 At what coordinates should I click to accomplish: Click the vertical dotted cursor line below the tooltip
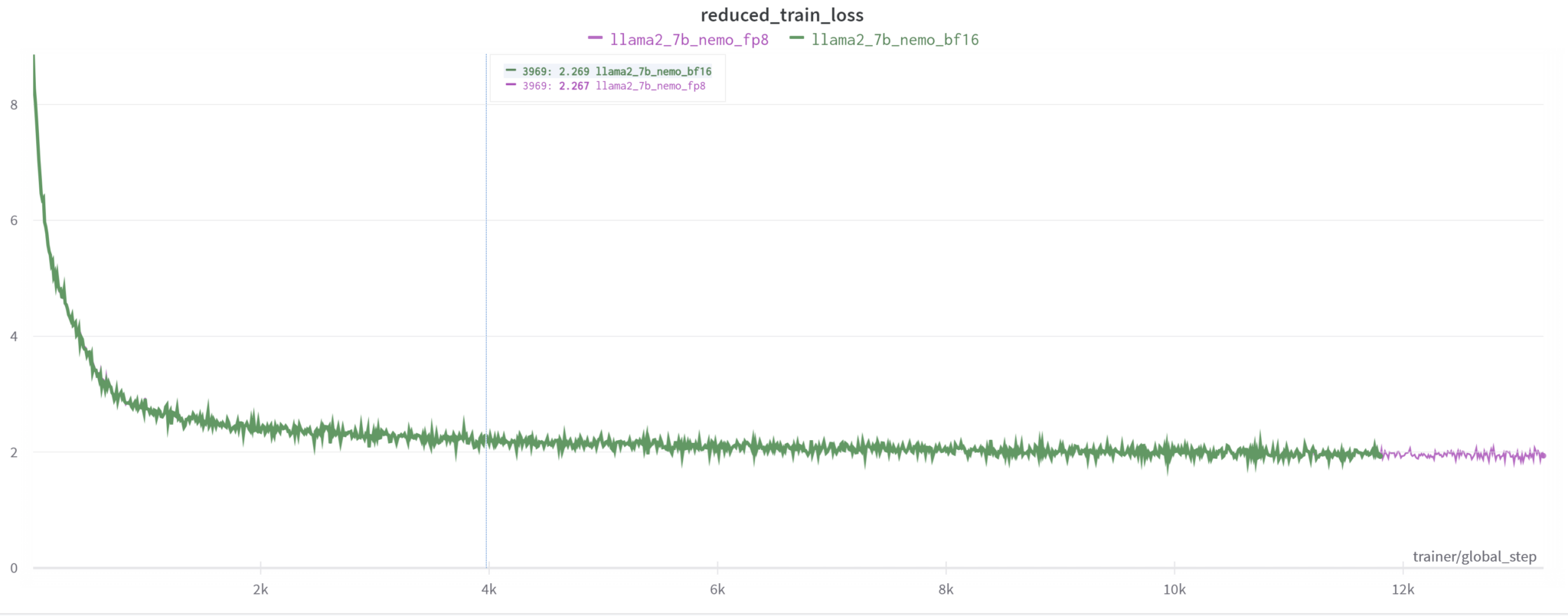coord(486,306)
